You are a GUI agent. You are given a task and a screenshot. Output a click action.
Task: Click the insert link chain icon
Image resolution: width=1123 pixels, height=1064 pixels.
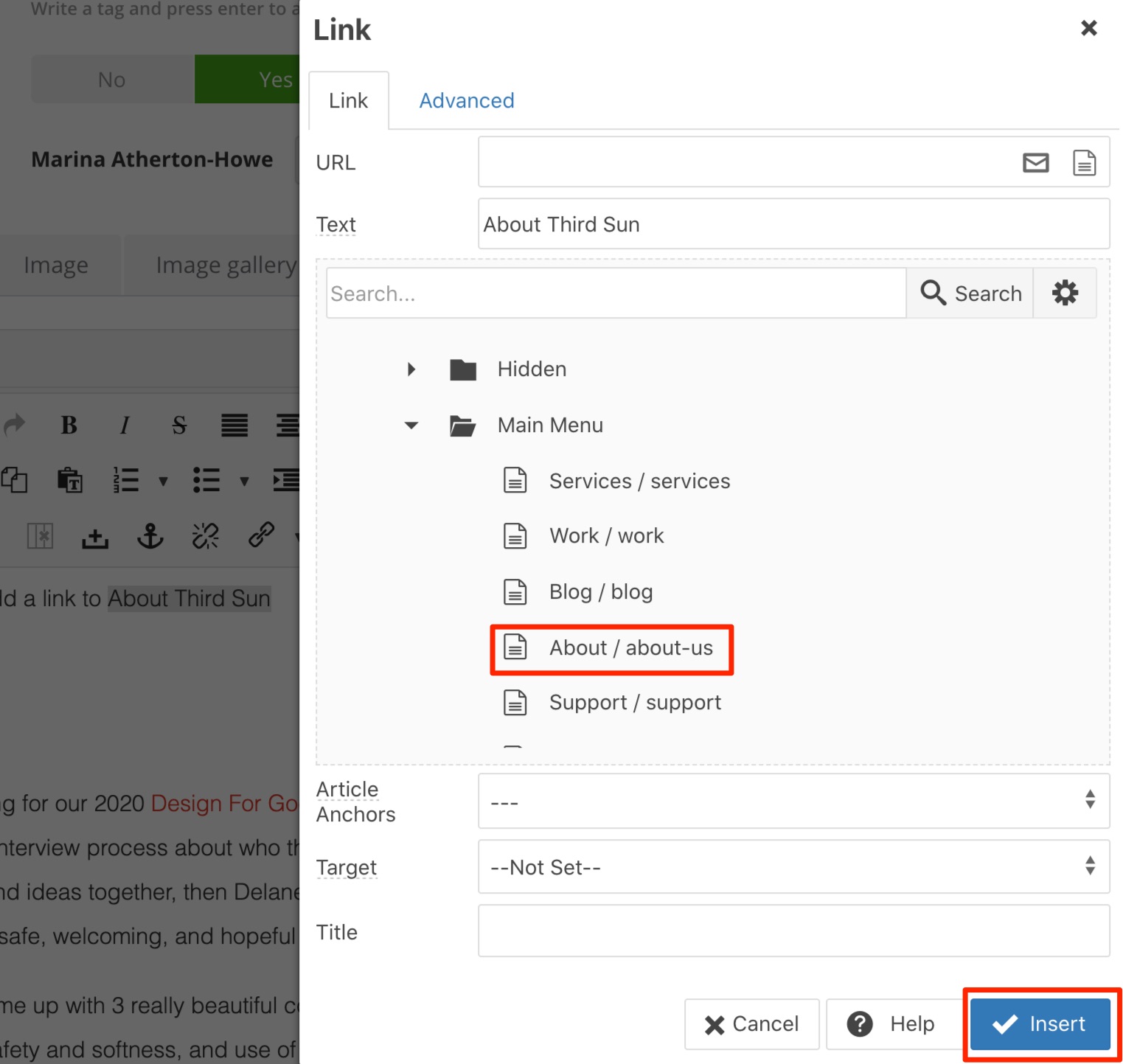click(x=261, y=535)
